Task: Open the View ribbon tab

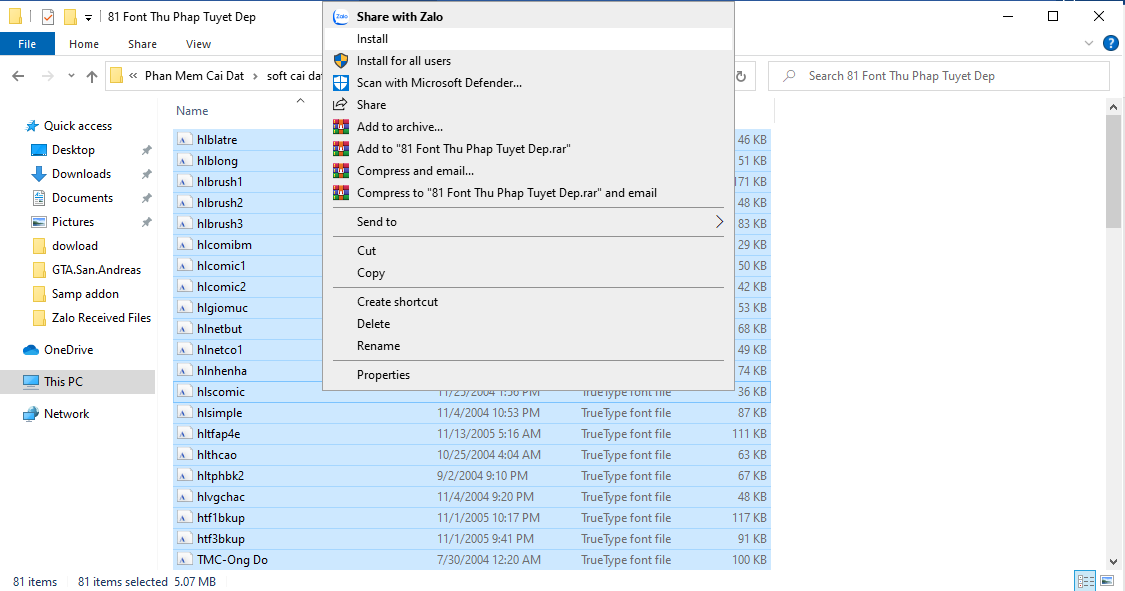Action: (198, 44)
